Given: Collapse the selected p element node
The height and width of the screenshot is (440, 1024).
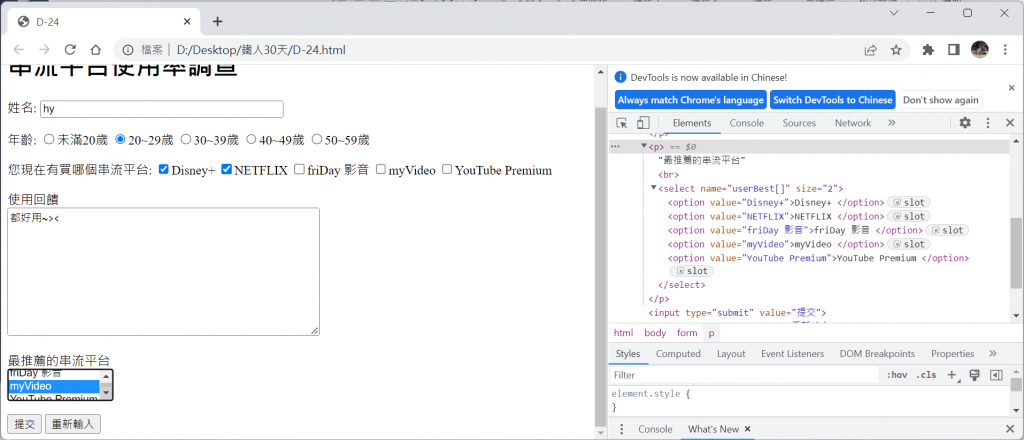Looking at the screenshot, I should click(644, 147).
